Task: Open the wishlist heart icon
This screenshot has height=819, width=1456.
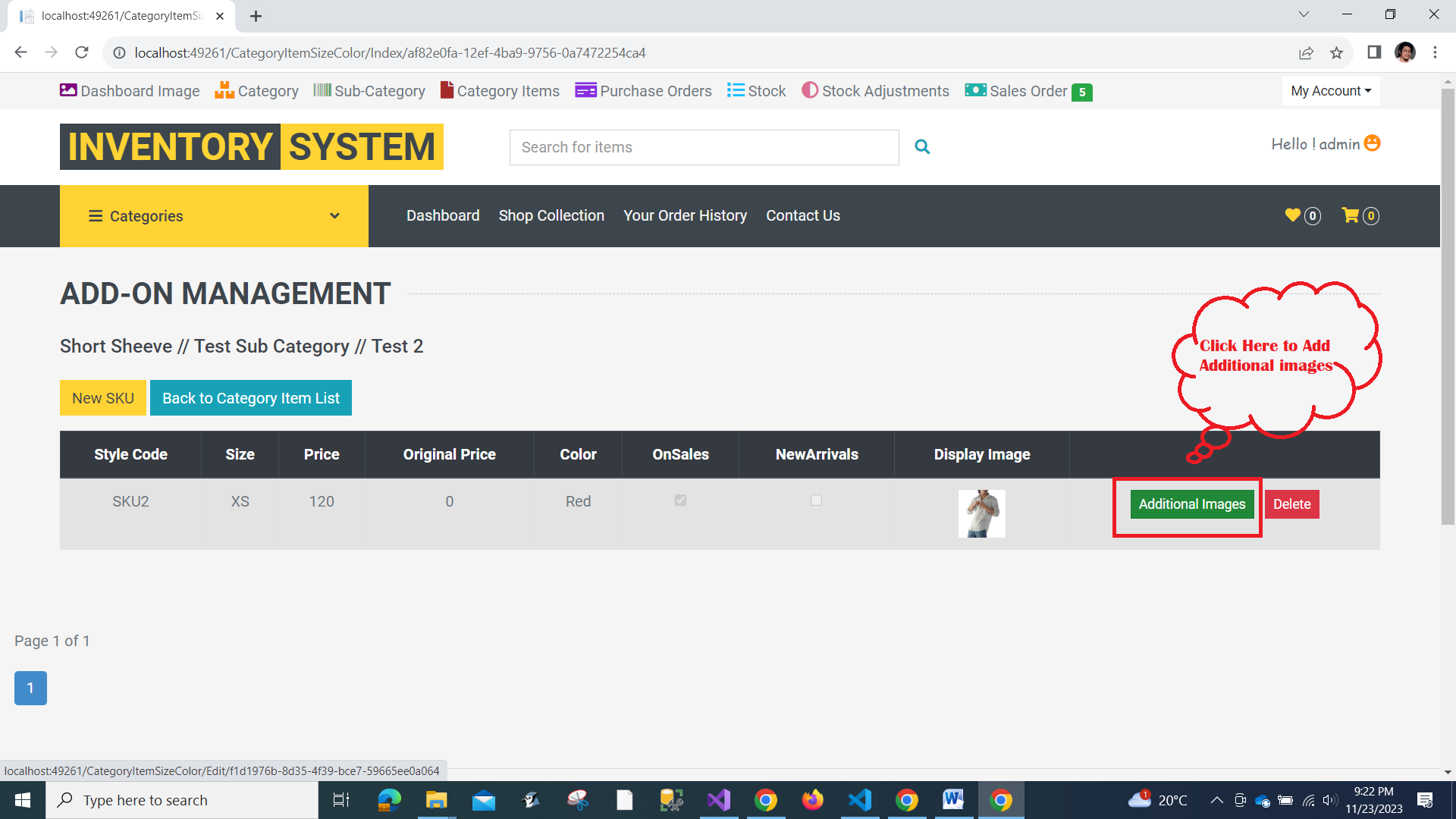Action: (x=1293, y=215)
